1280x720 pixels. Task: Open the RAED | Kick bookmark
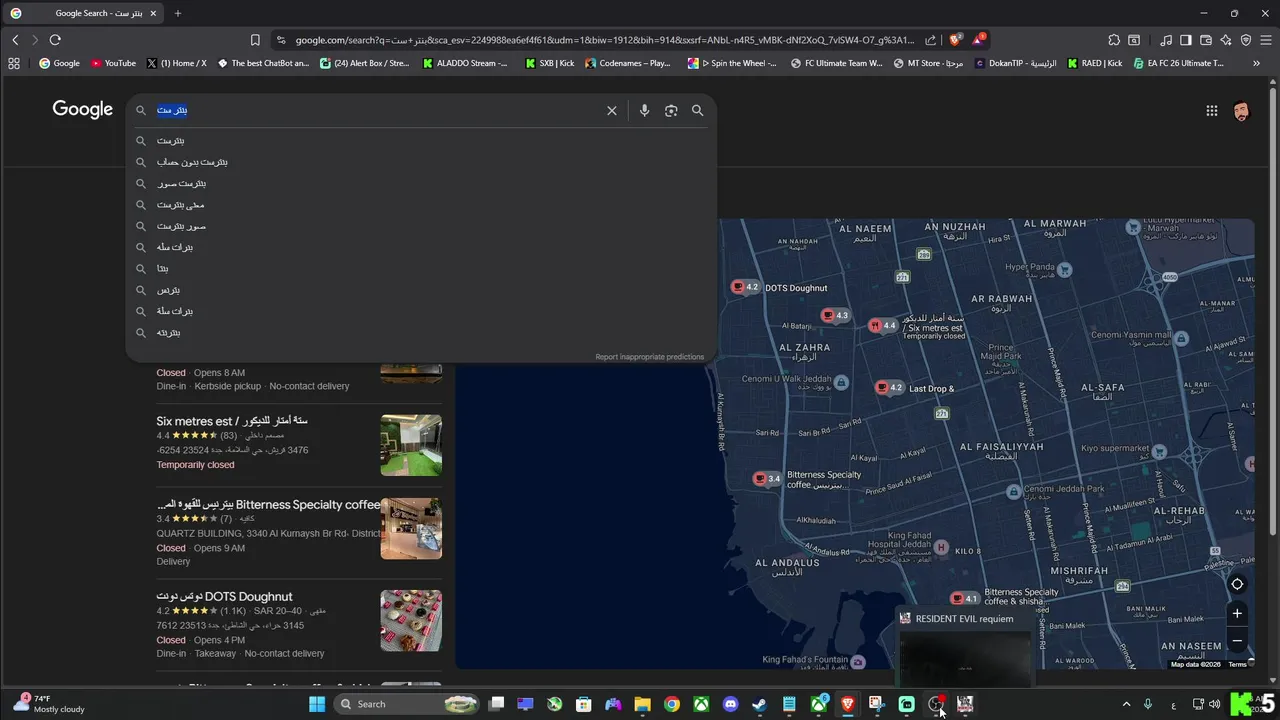click(1095, 63)
